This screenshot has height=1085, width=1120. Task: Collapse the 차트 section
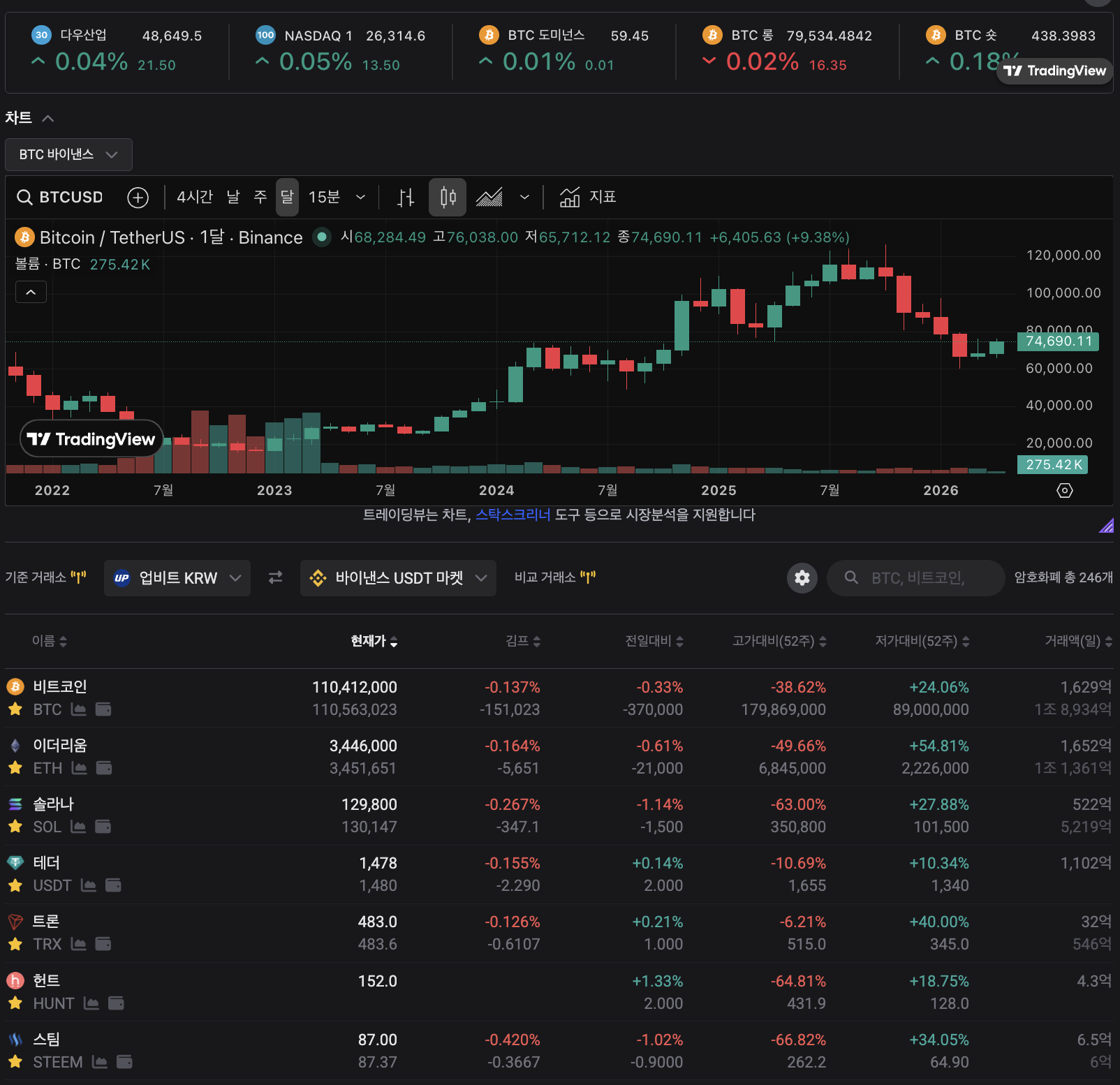(48, 118)
